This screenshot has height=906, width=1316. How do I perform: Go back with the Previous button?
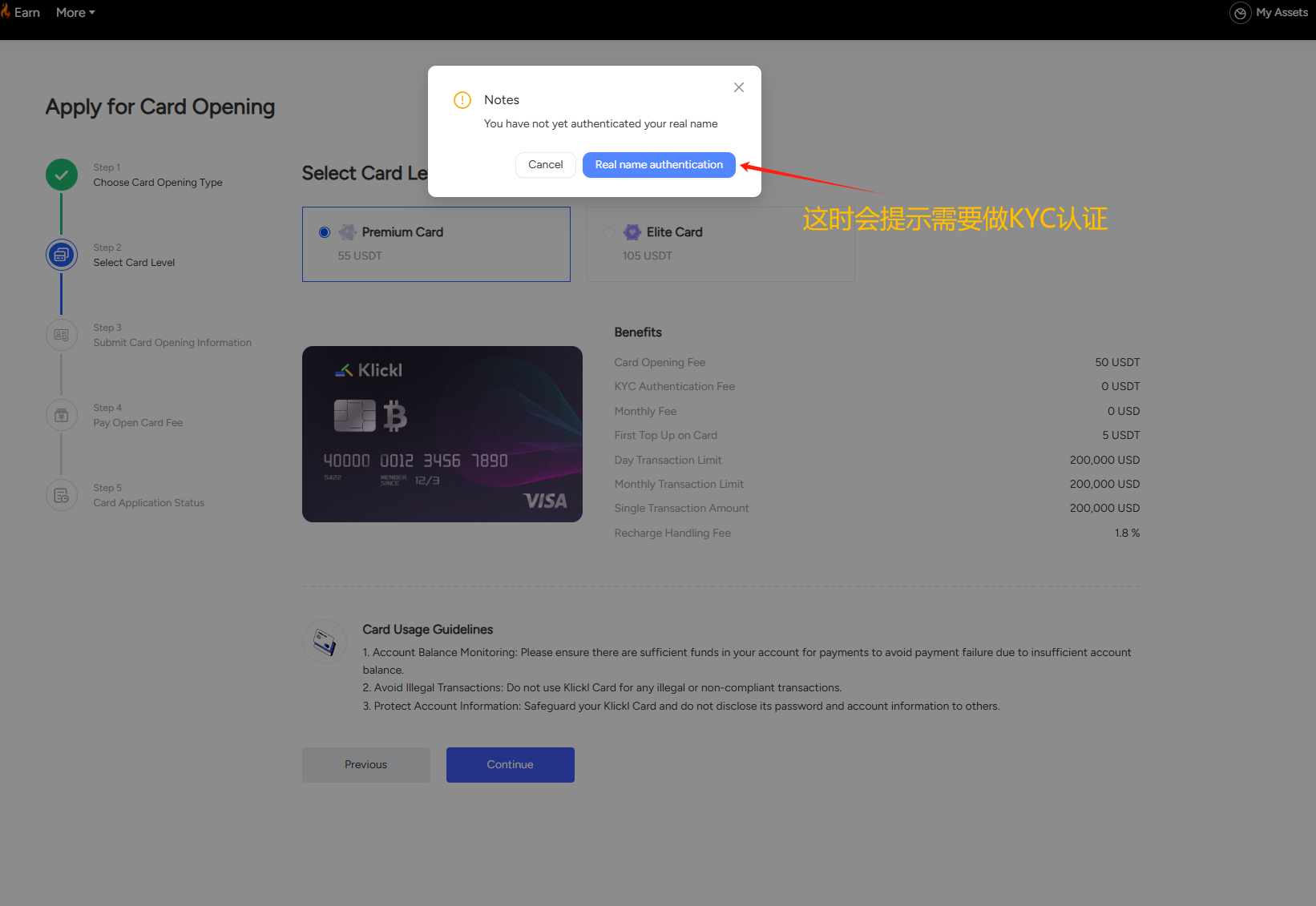tap(365, 765)
